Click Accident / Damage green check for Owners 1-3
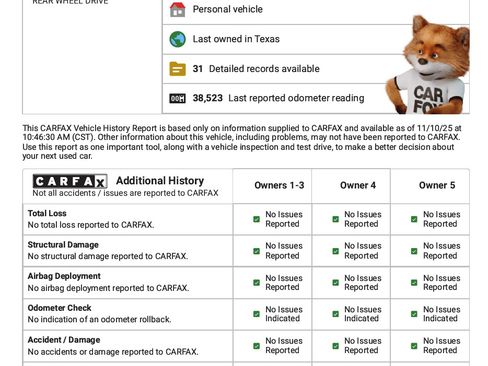 pos(256,346)
